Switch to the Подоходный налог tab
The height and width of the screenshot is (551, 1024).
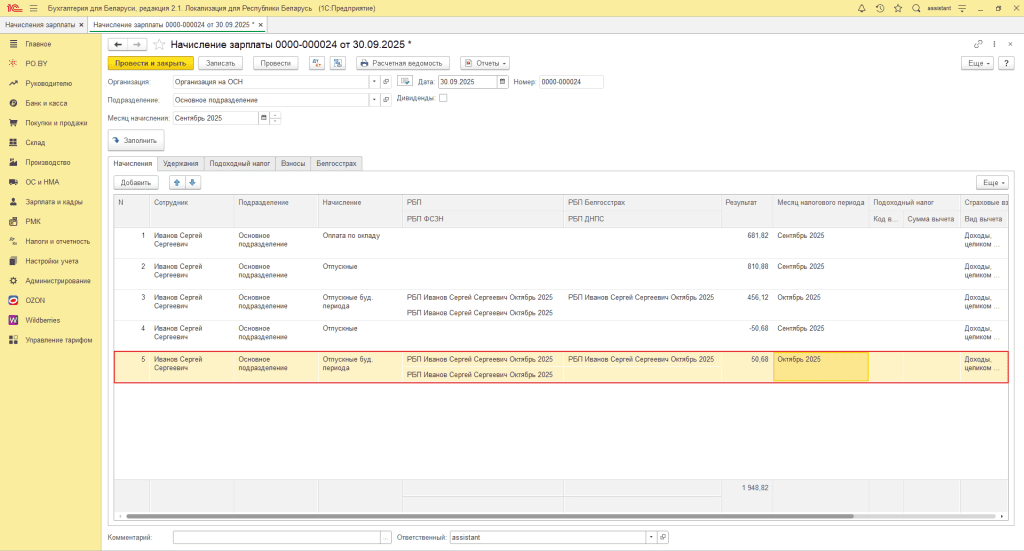[240, 163]
